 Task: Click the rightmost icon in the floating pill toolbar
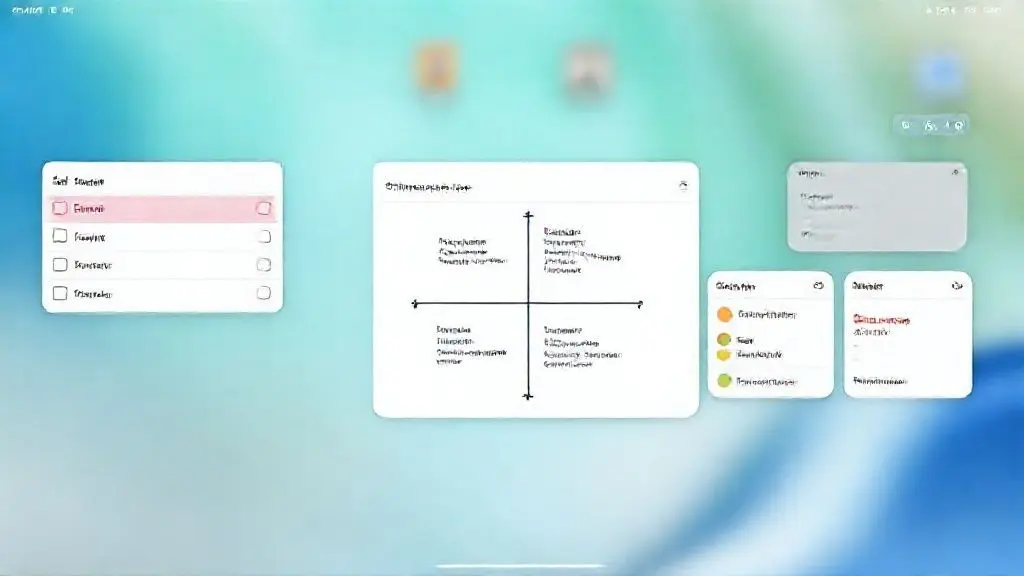tap(958, 125)
